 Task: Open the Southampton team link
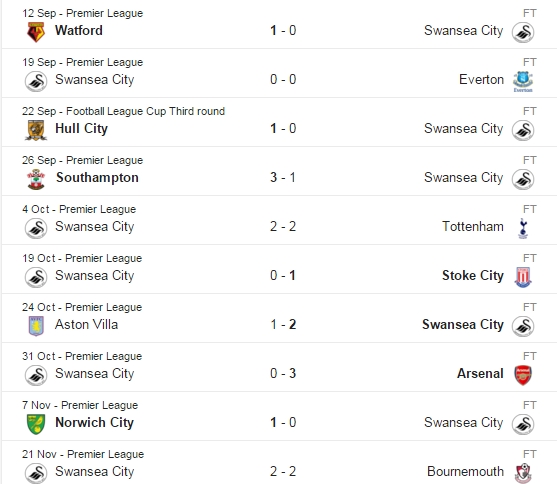click(x=97, y=177)
